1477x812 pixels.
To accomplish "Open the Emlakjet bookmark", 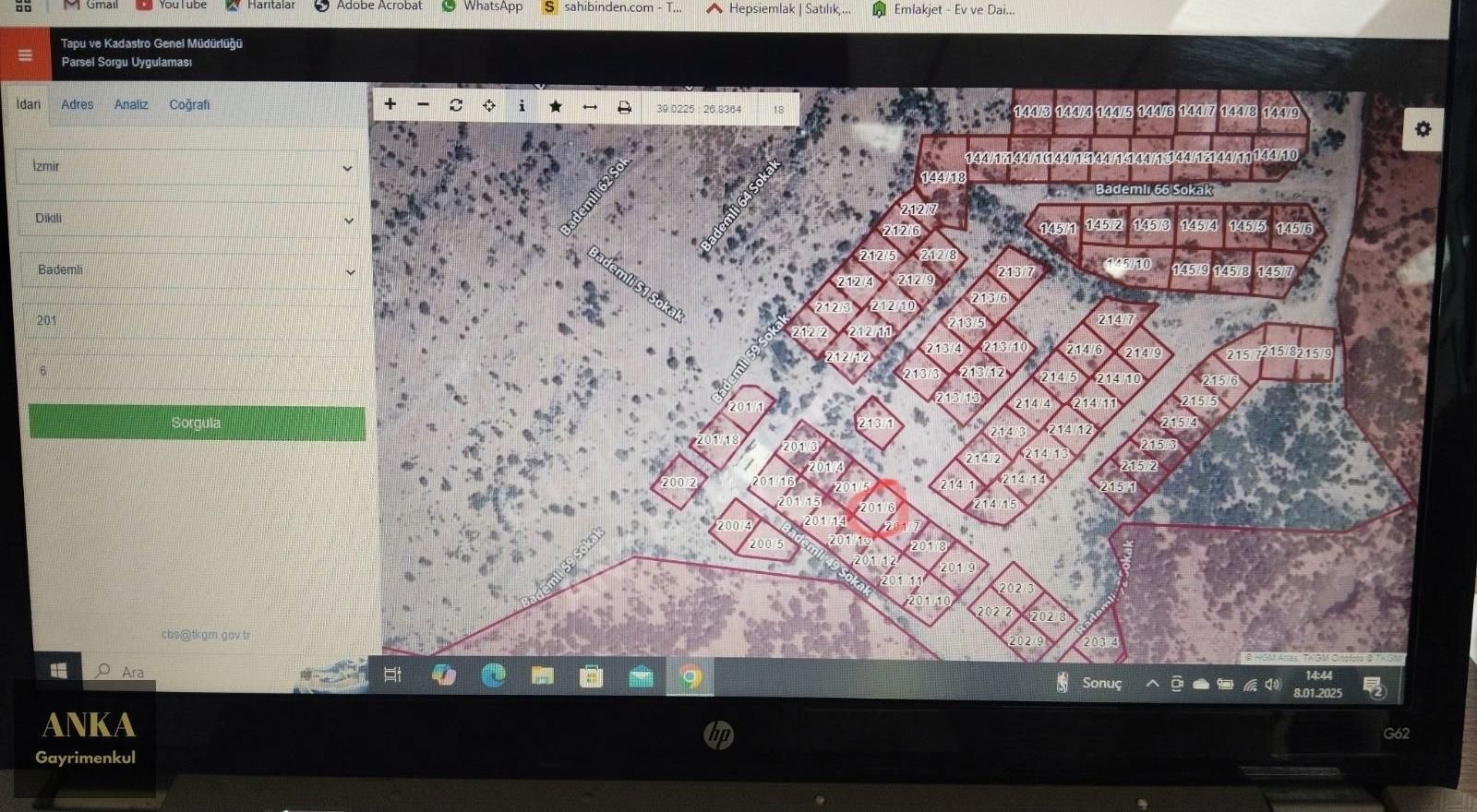I will 943,9.
